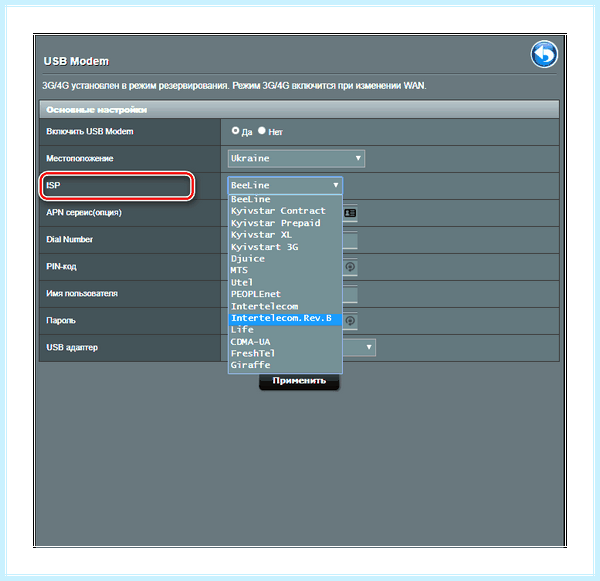Screen dimensions: 600x581
Task: Choose MTS from the ISP list
Action: 285,270
